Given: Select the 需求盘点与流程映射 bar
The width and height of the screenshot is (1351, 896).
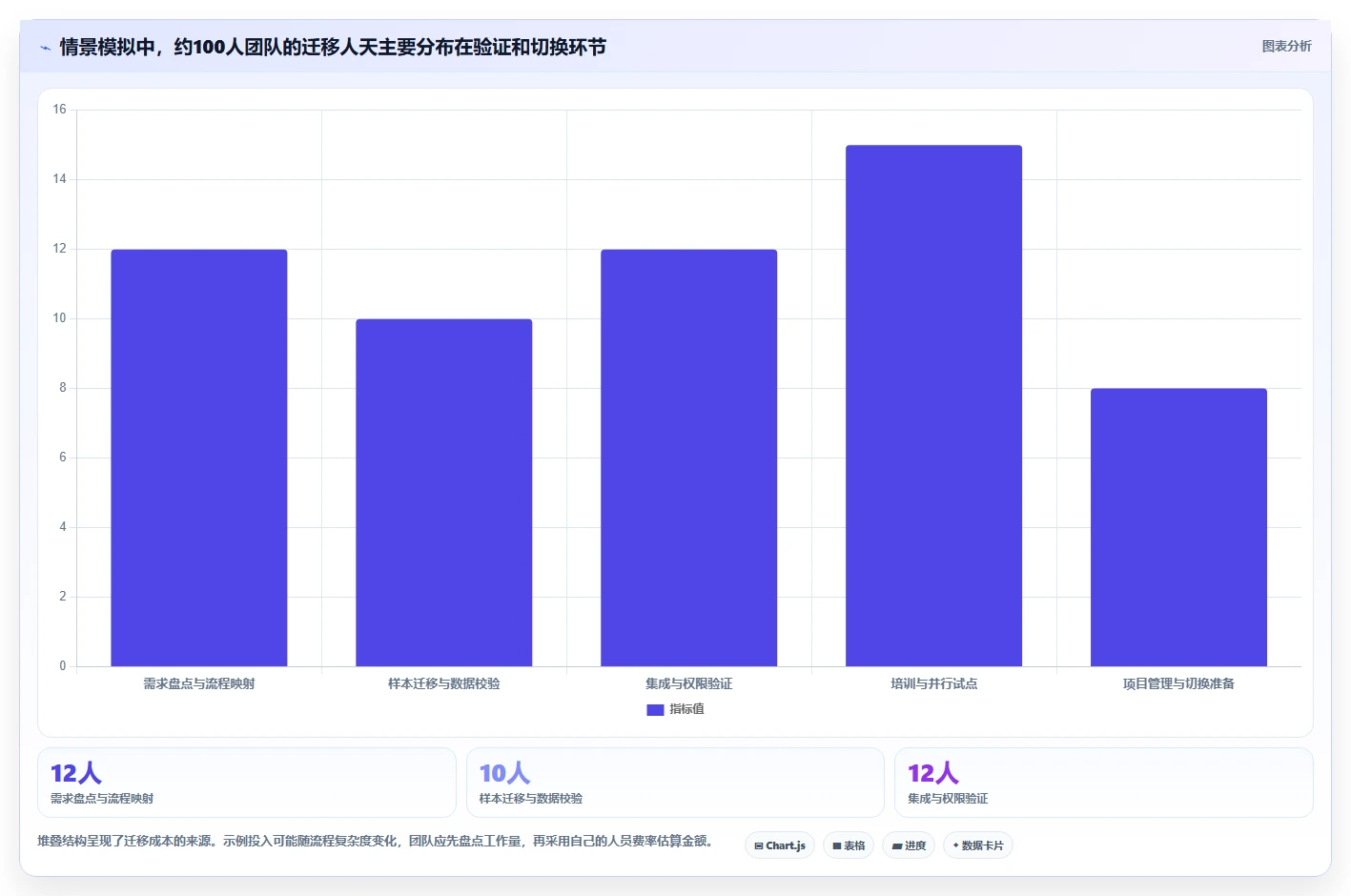Looking at the screenshot, I should point(199,458).
